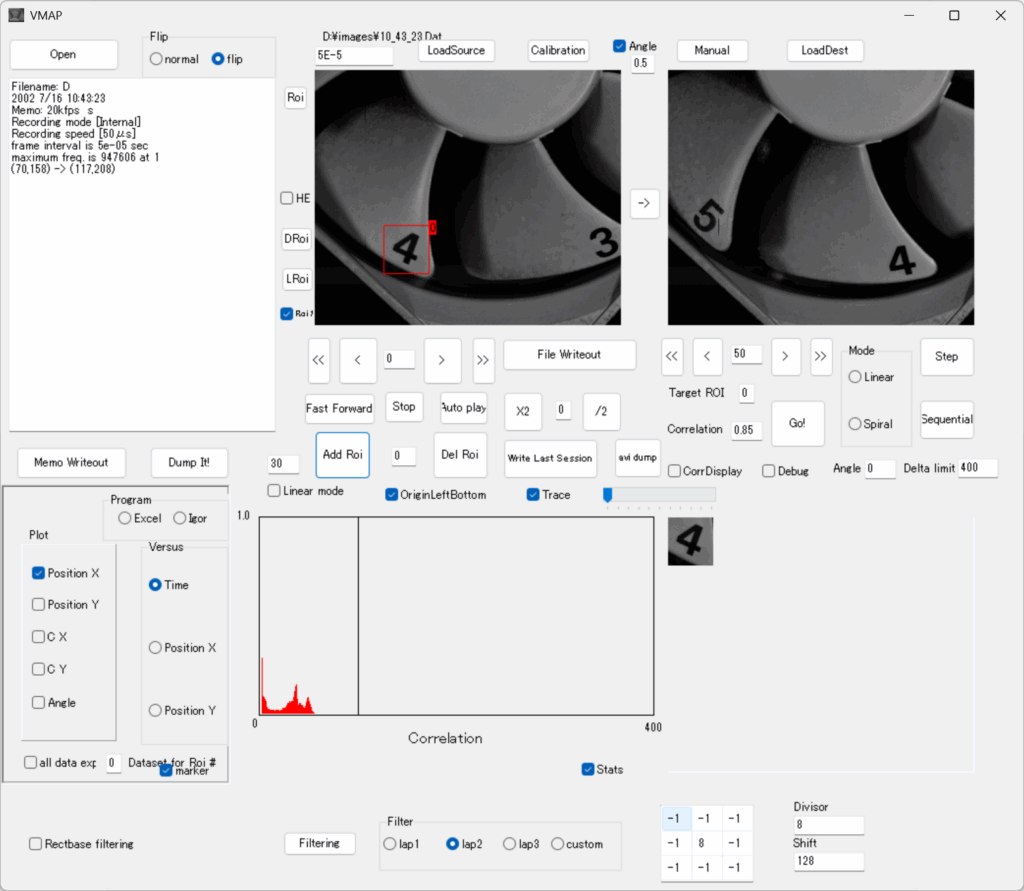Select normal flip option
Viewport: 1024px width, 891px height.
[156, 59]
